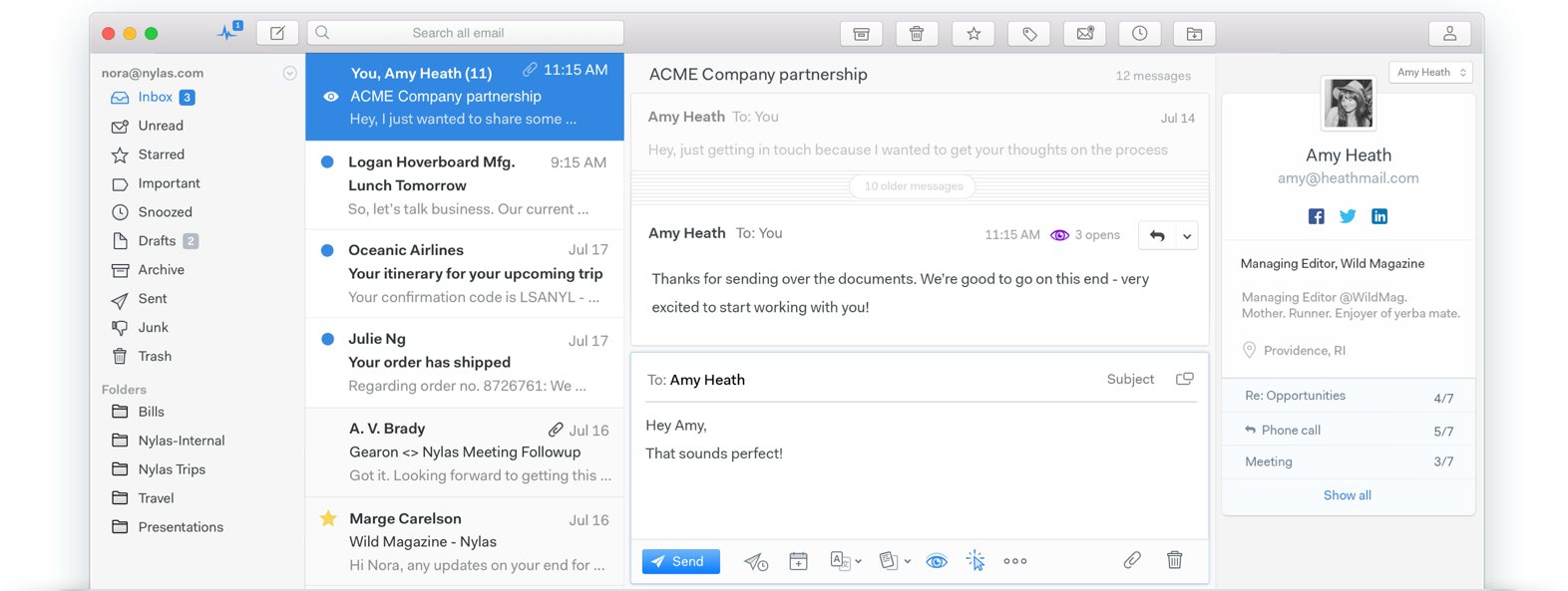Expand the nora@nylas.com account menu
Screen dimensions: 1568x591
[x=289, y=73]
